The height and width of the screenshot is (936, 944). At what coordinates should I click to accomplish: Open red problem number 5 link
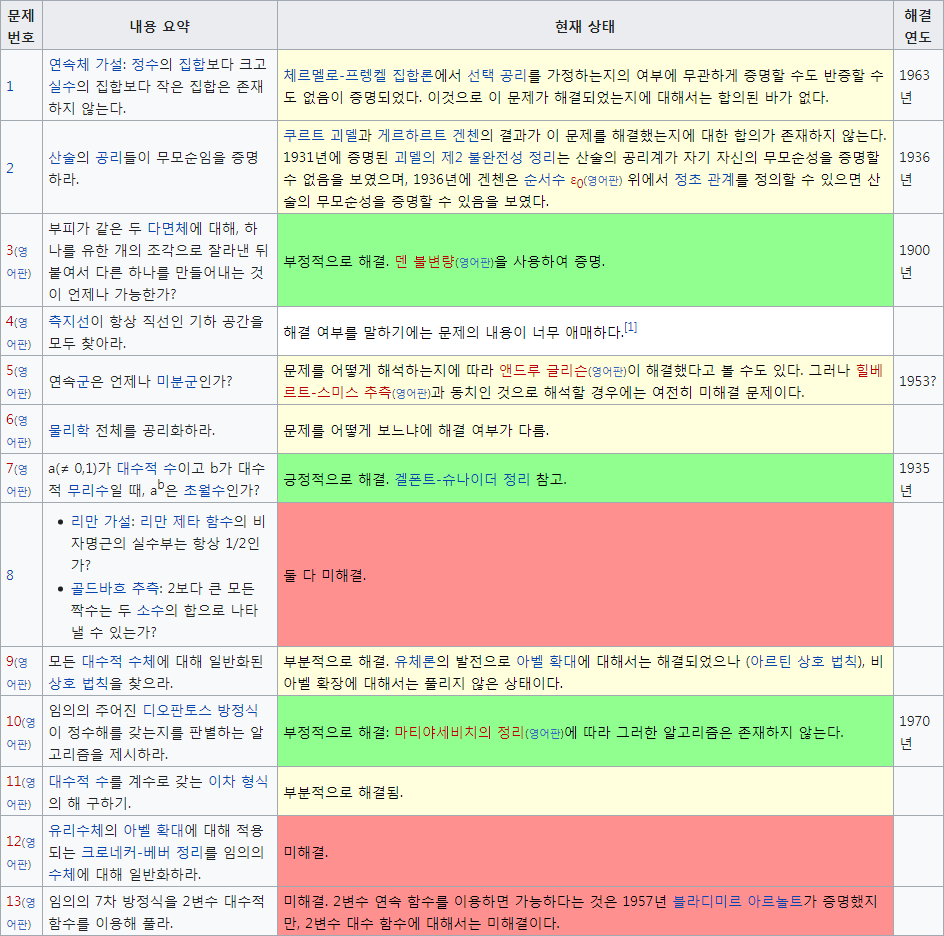pyautogui.click(x=10, y=371)
